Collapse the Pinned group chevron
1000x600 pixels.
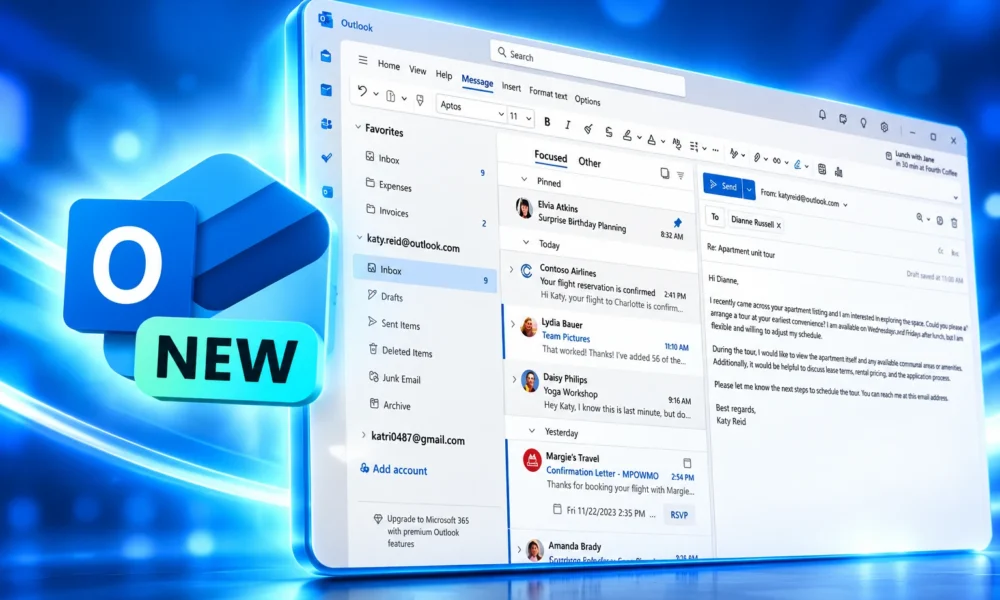(524, 180)
